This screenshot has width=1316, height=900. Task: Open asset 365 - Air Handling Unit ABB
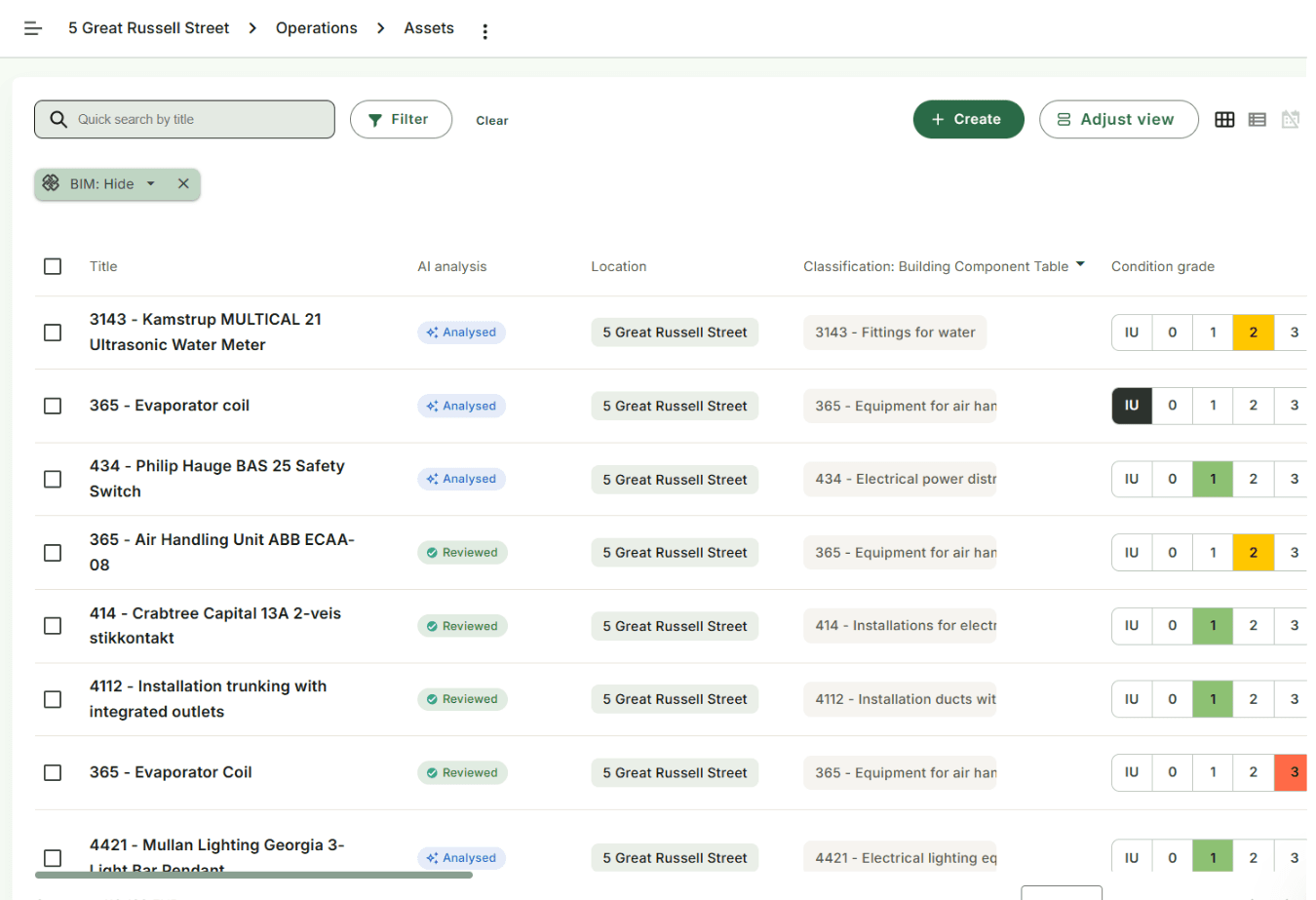[x=221, y=552]
